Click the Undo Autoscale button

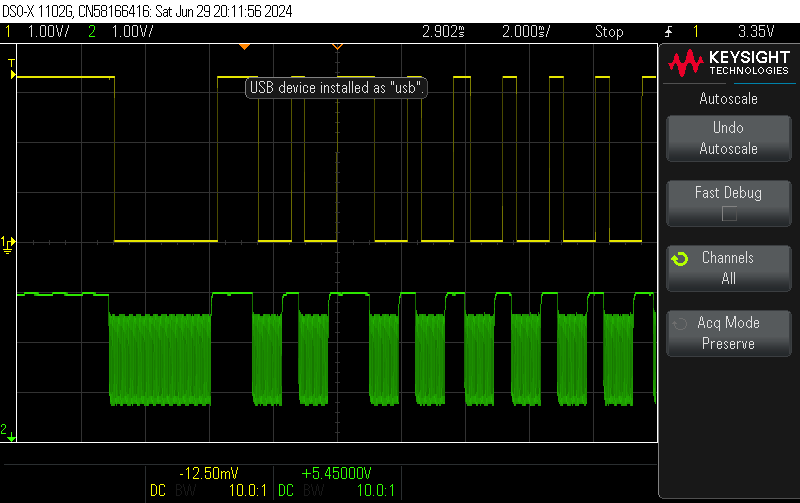(729, 138)
